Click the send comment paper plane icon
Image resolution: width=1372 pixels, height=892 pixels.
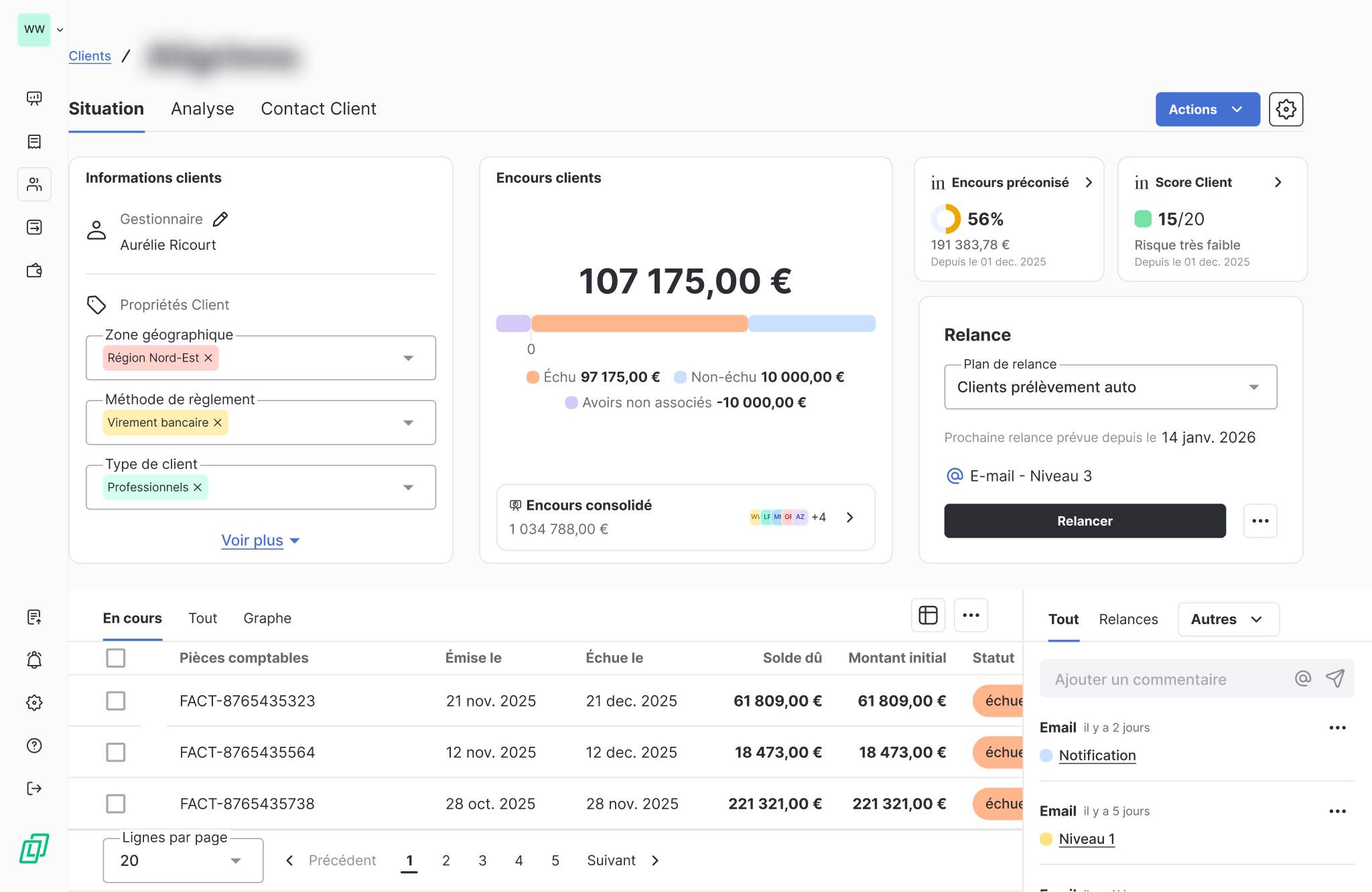coord(1334,678)
